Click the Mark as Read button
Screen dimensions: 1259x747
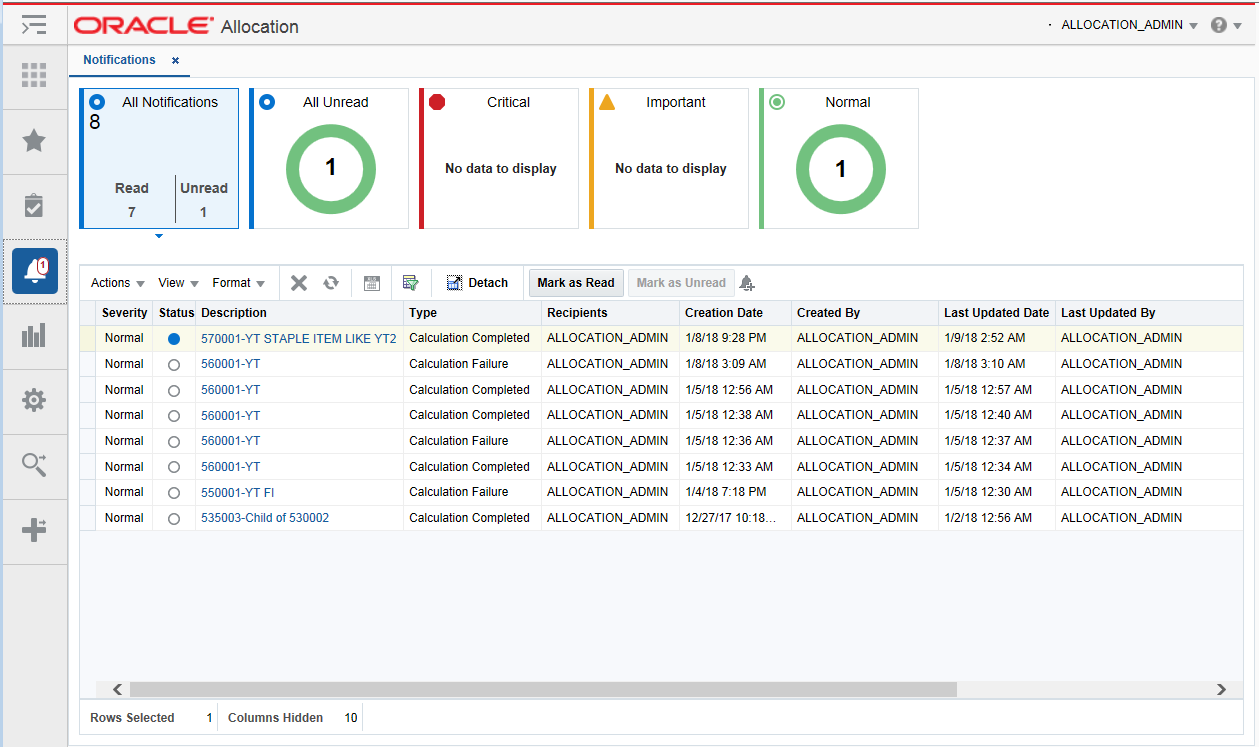point(576,283)
